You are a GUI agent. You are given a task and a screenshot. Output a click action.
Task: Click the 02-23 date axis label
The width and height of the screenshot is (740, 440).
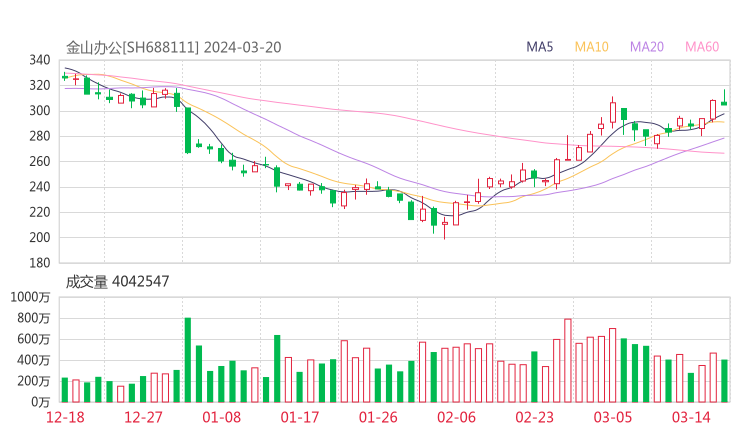coord(534,417)
